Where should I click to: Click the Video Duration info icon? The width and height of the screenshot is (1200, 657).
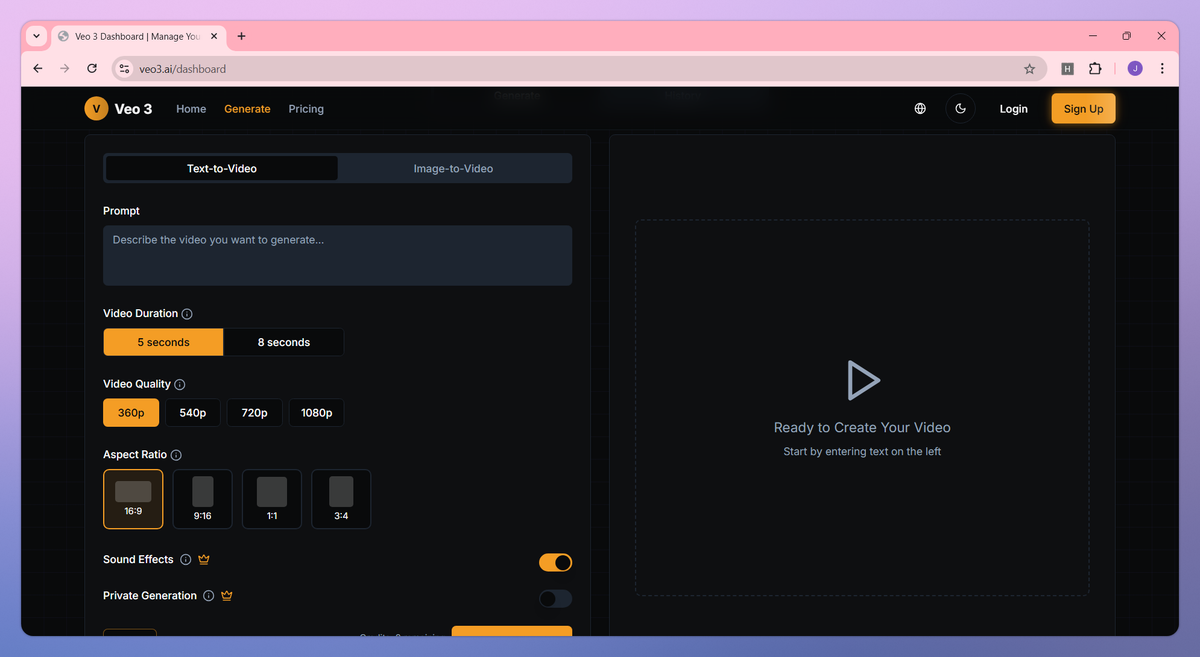[187, 314]
